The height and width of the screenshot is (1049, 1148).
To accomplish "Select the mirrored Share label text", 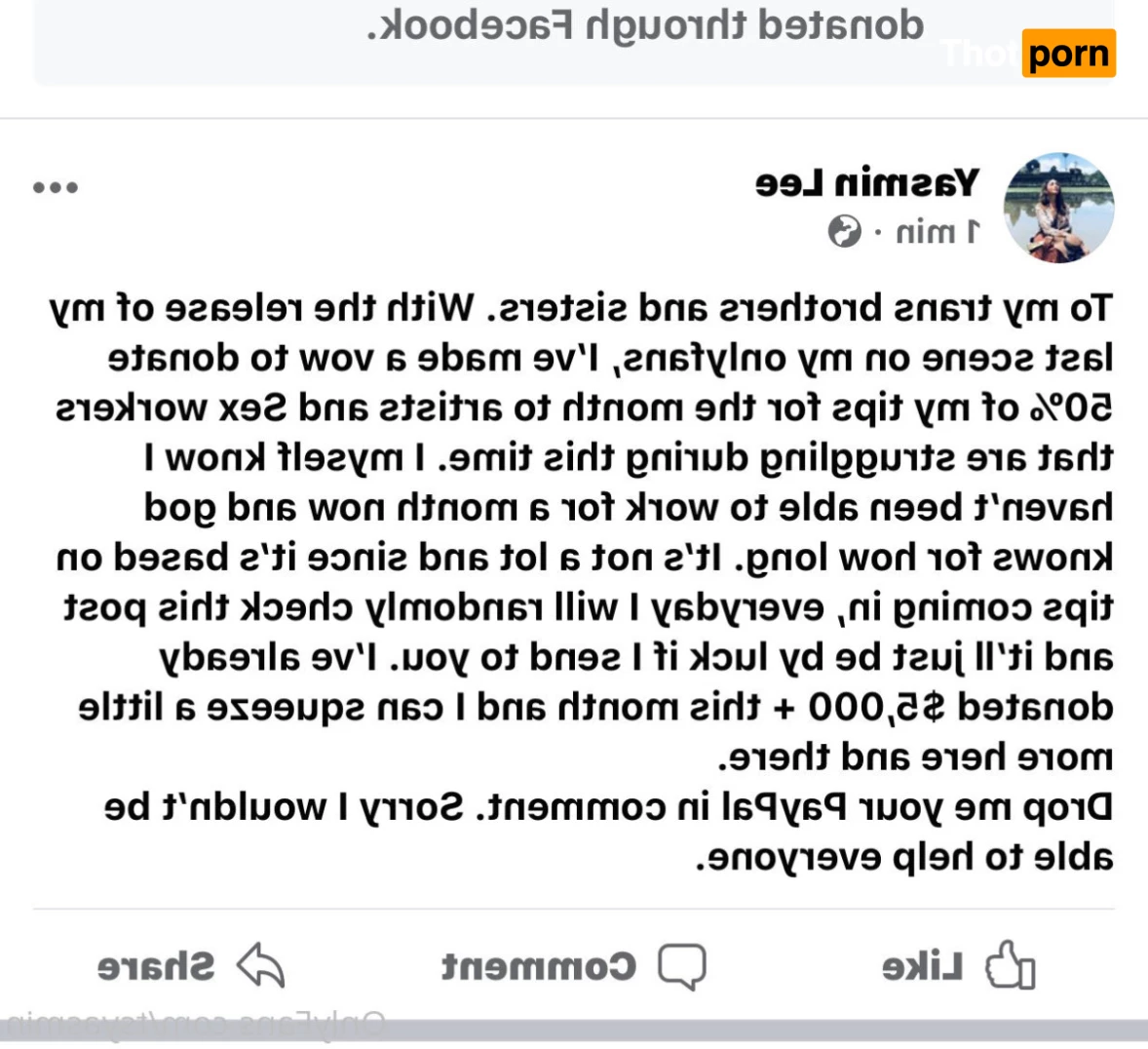I will tap(156, 968).
